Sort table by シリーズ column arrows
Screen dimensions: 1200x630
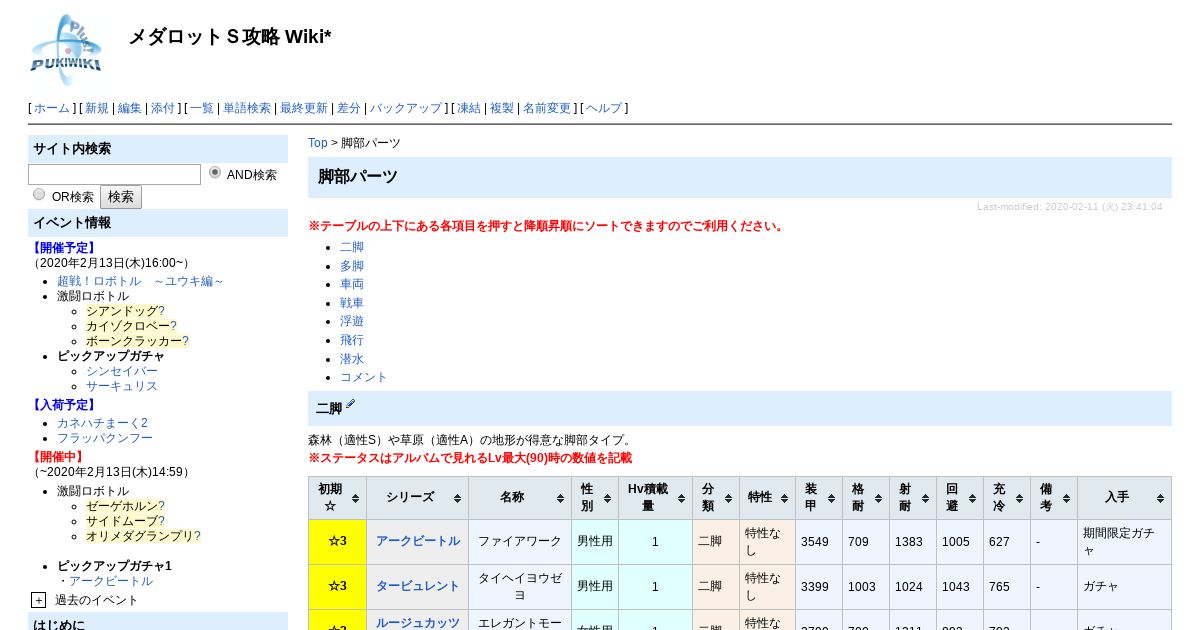click(x=457, y=498)
